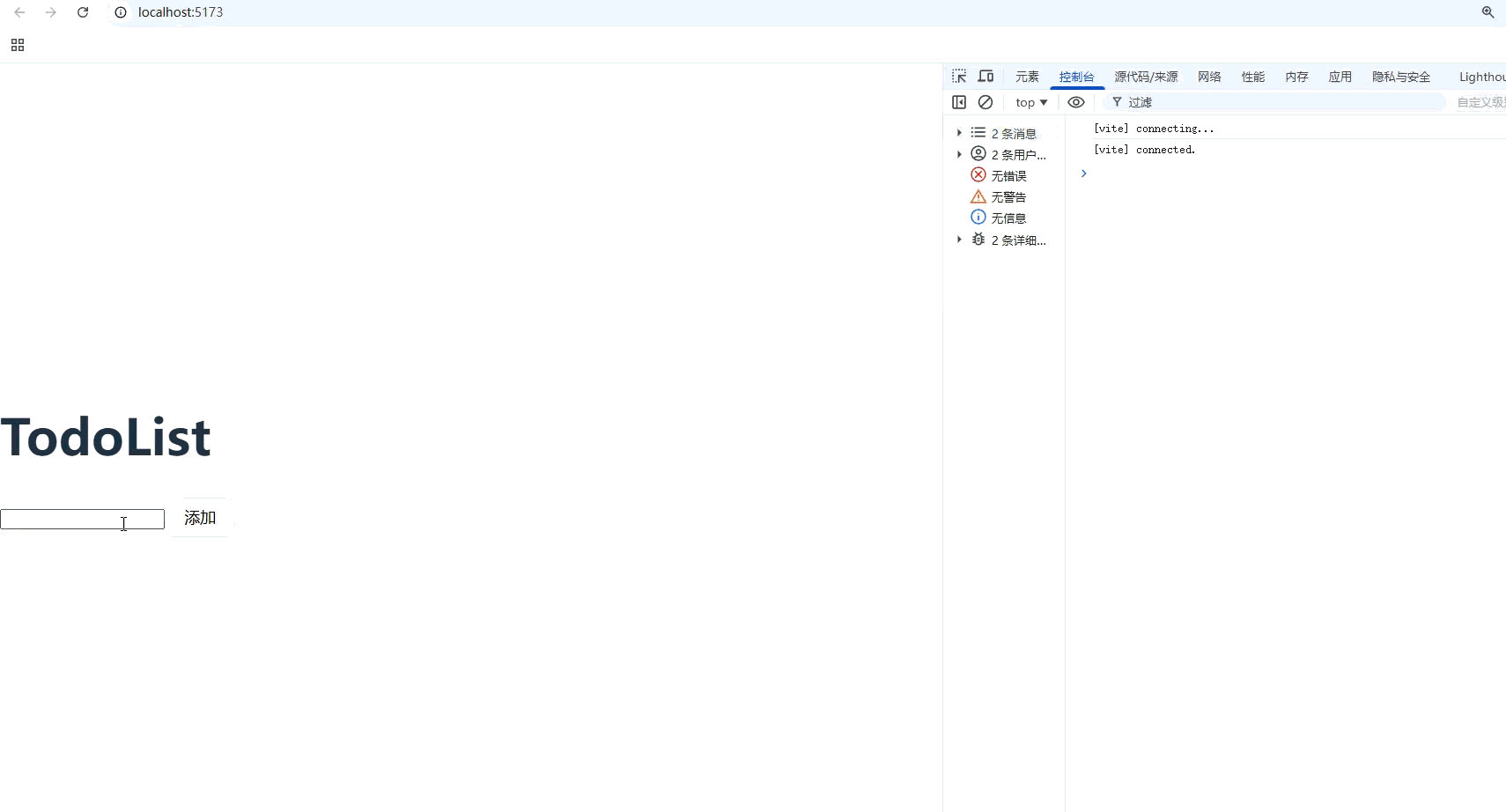Hide the console sidebar panel
Viewport: 1506px width, 812px height.
[x=959, y=102]
